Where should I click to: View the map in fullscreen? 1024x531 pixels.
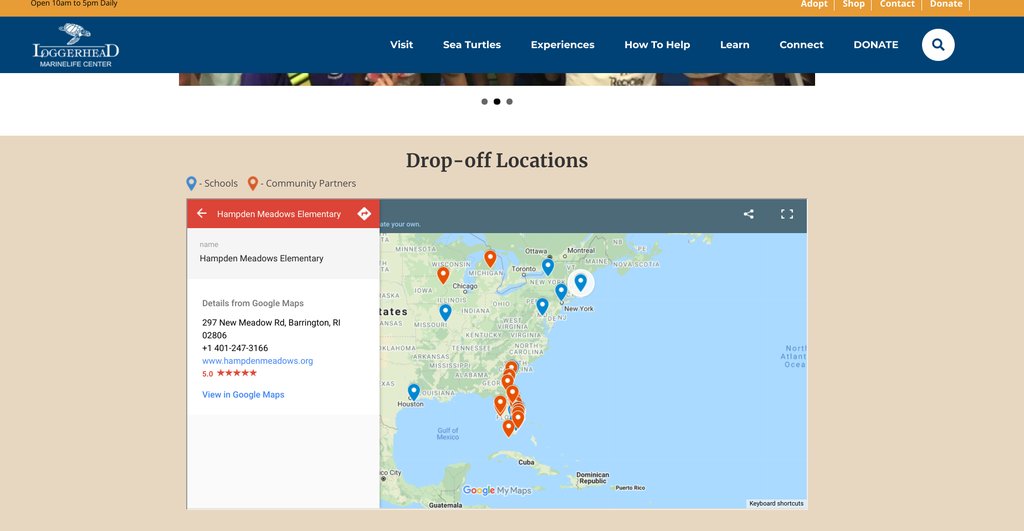click(x=787, y=214)
